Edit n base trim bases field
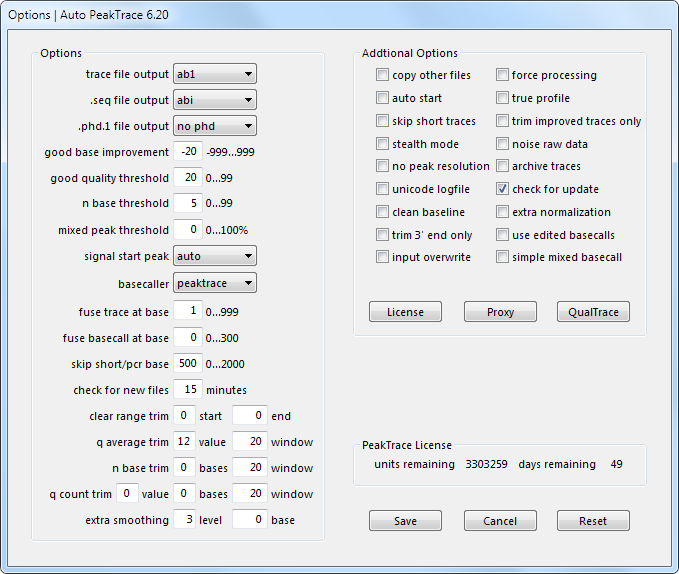The image size is (679, 574). (184, 468)
